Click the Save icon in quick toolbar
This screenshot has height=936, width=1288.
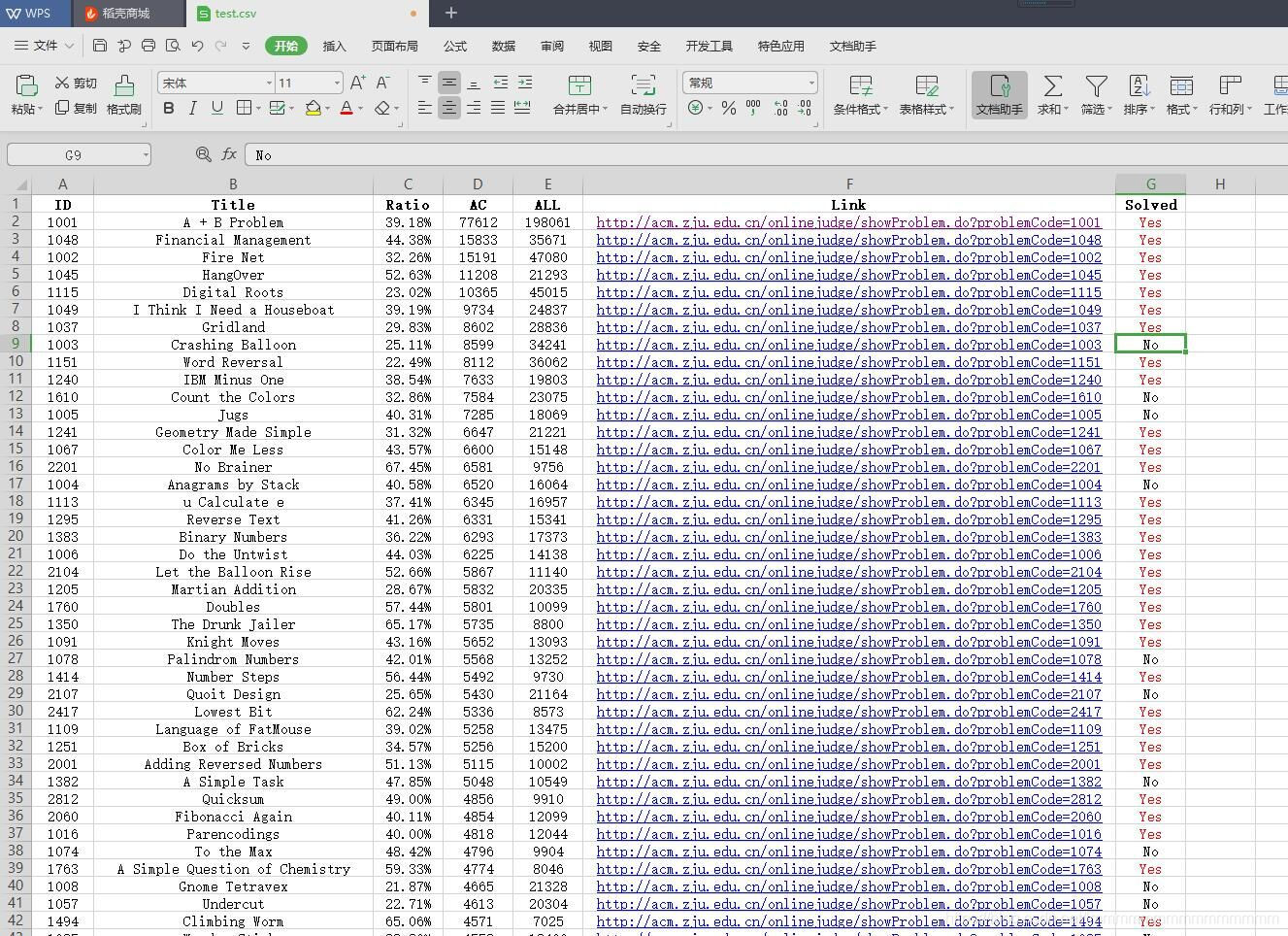point(100,45)
